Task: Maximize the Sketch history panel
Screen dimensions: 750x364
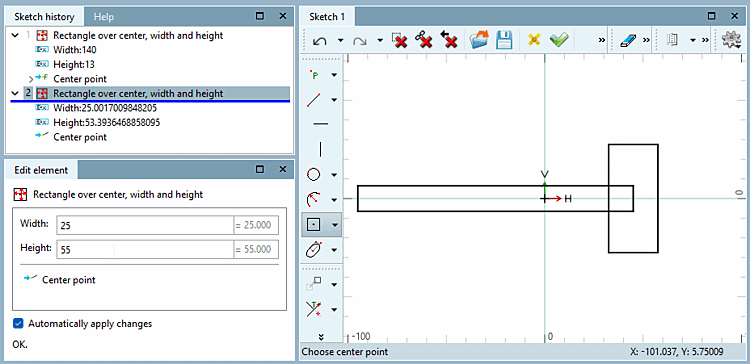Action: (x=260, y=16)
